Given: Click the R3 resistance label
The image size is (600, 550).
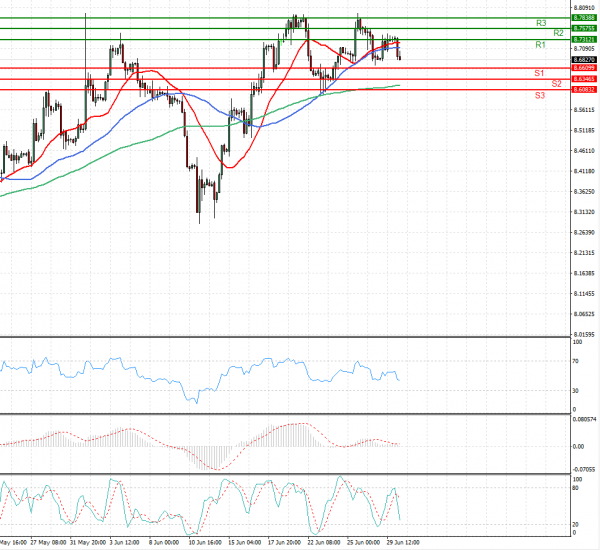Looking at the screenshot, I should point(541,23).
